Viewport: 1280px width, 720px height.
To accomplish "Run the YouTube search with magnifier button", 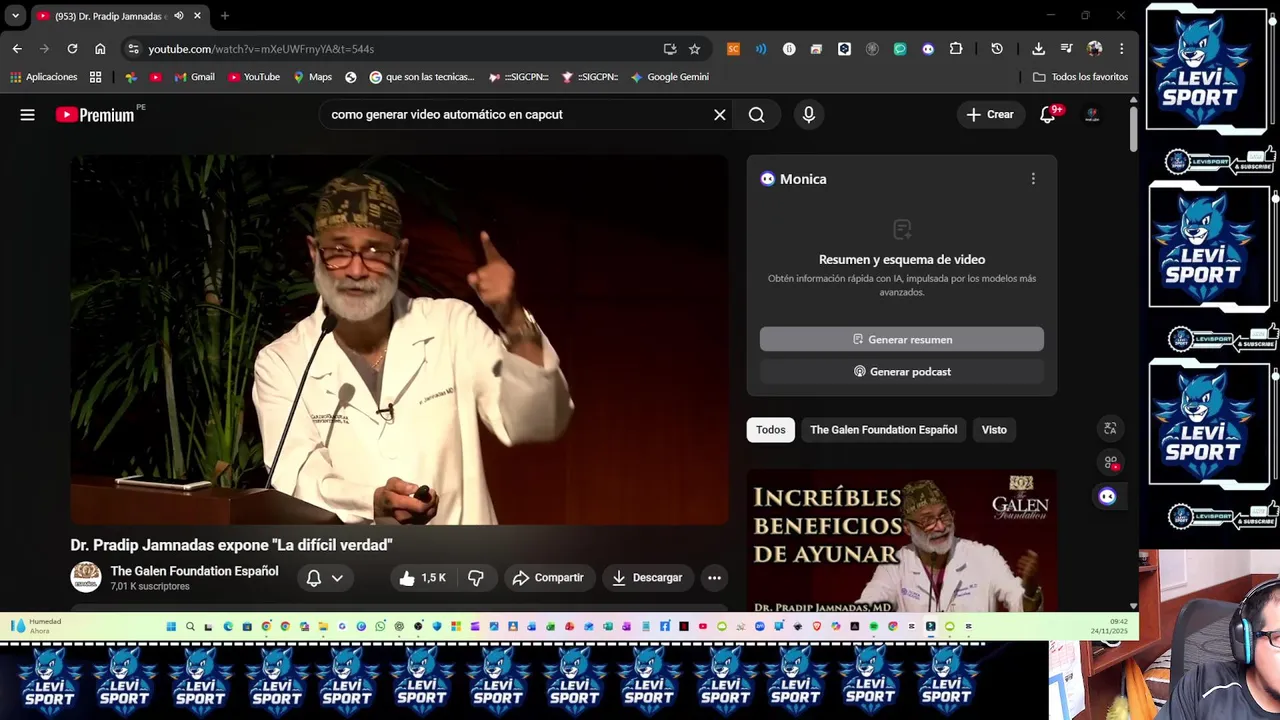I will [756, 115].
